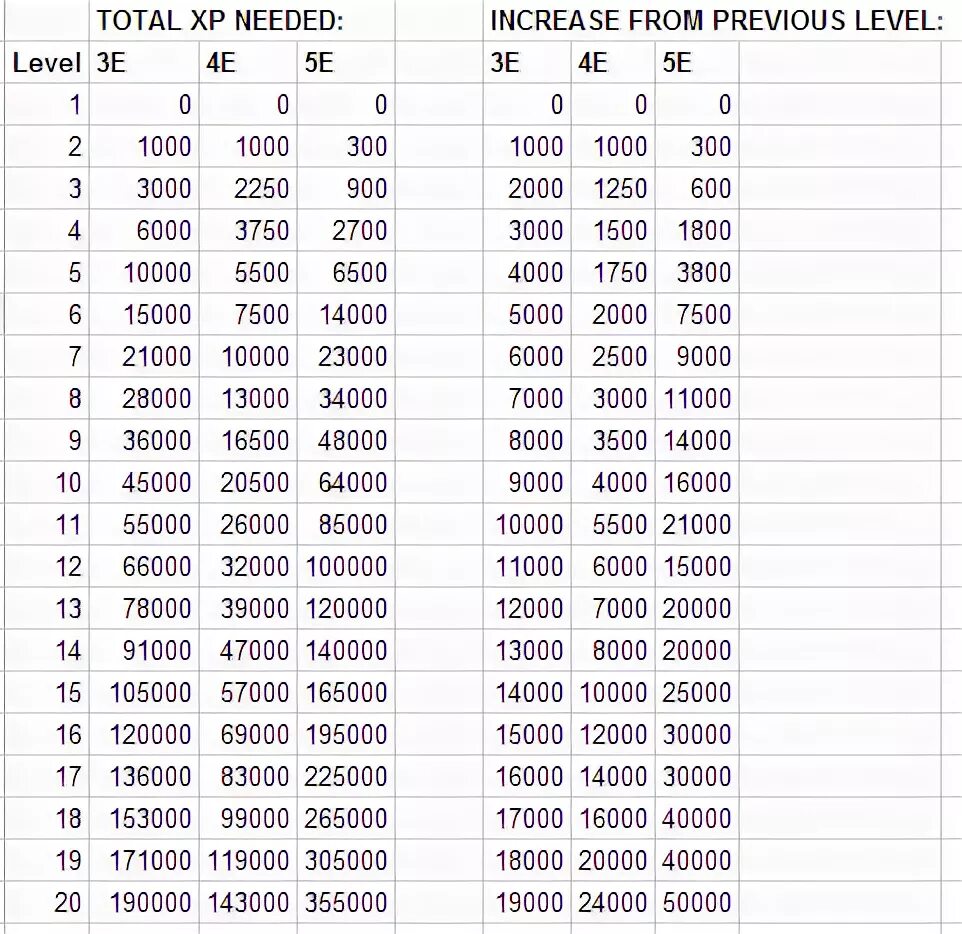Select the Level 13 row label cell
Screen dimensions: 962x934
click(x=47, y=608)
